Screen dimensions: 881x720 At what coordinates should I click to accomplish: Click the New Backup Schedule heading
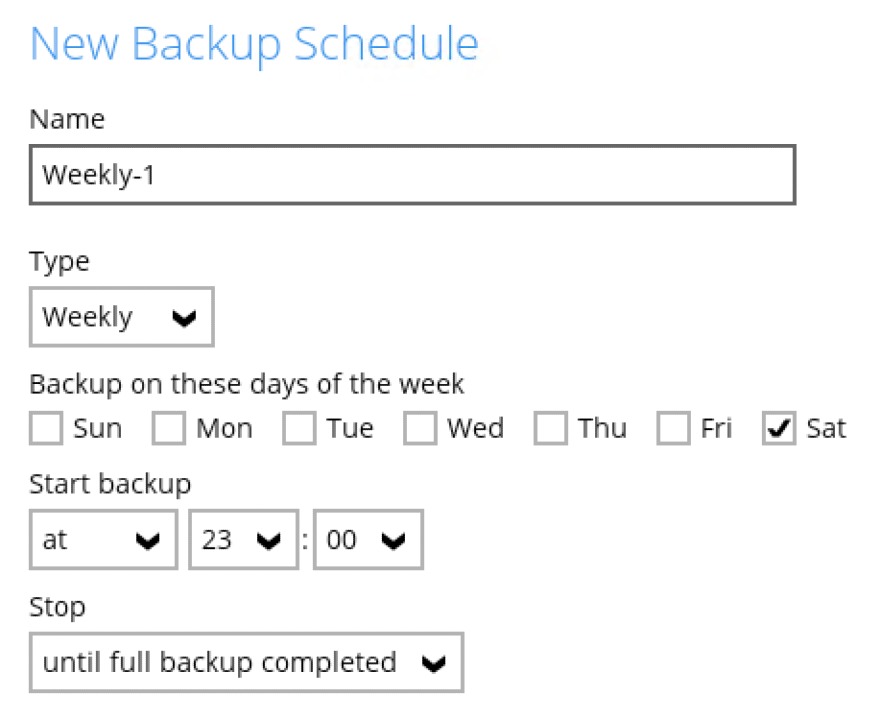coord(254,44)
